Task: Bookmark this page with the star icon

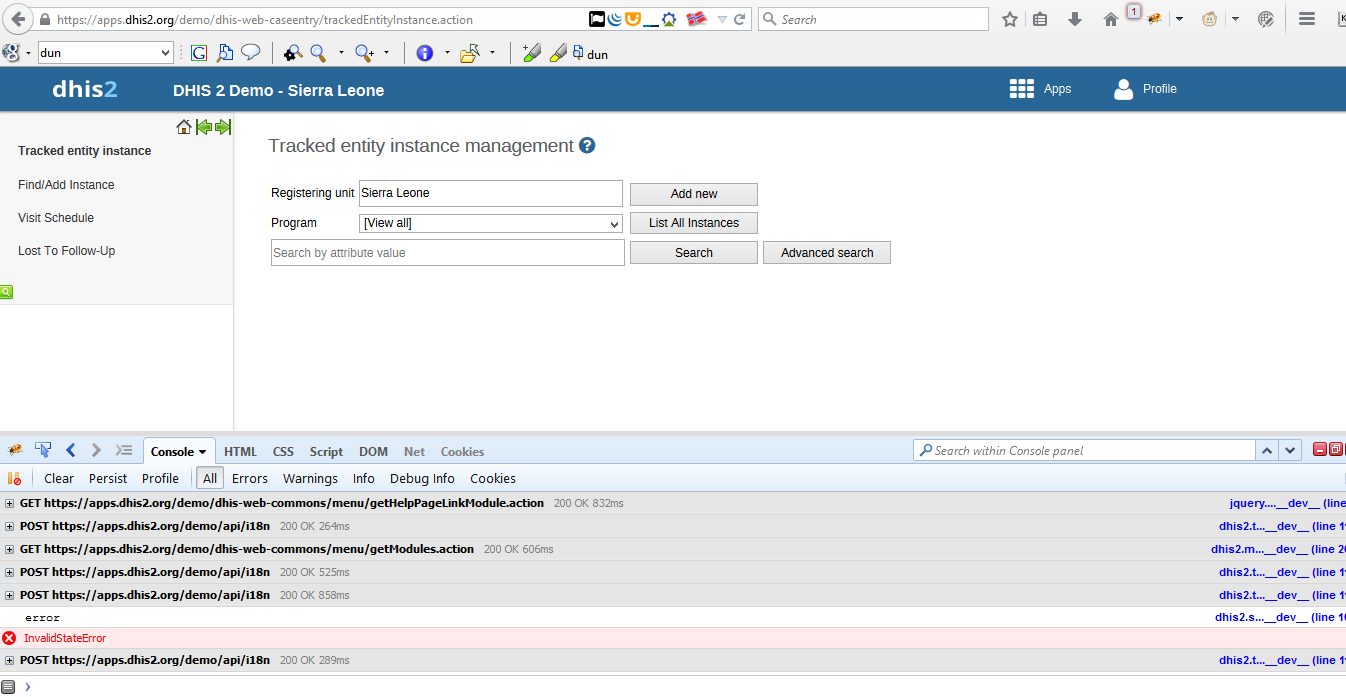Action: pyautogui.click(x=1010, y=19)
